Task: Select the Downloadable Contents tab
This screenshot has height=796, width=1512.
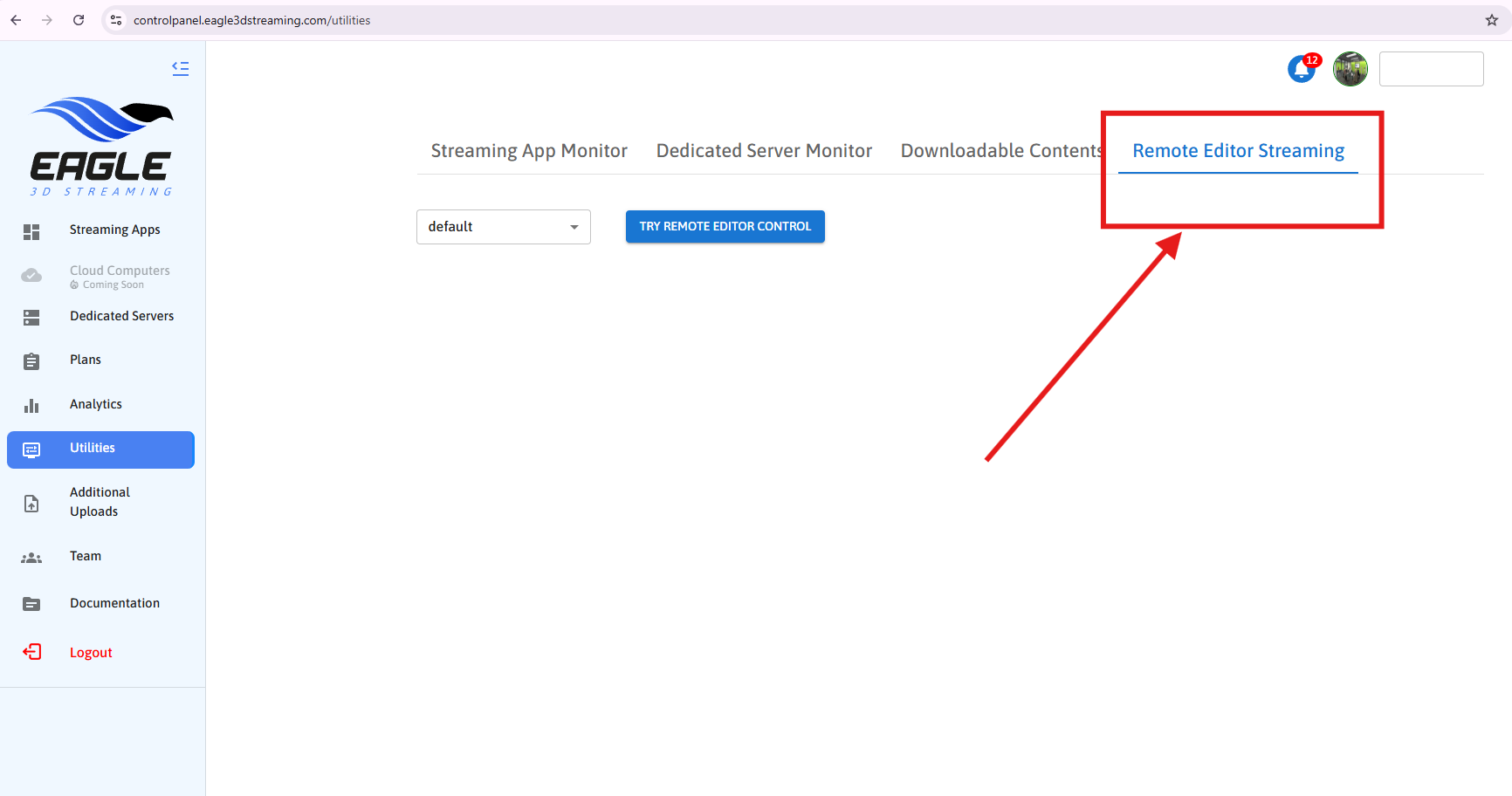Action: pyautogui.click(x=1000, y=151)
